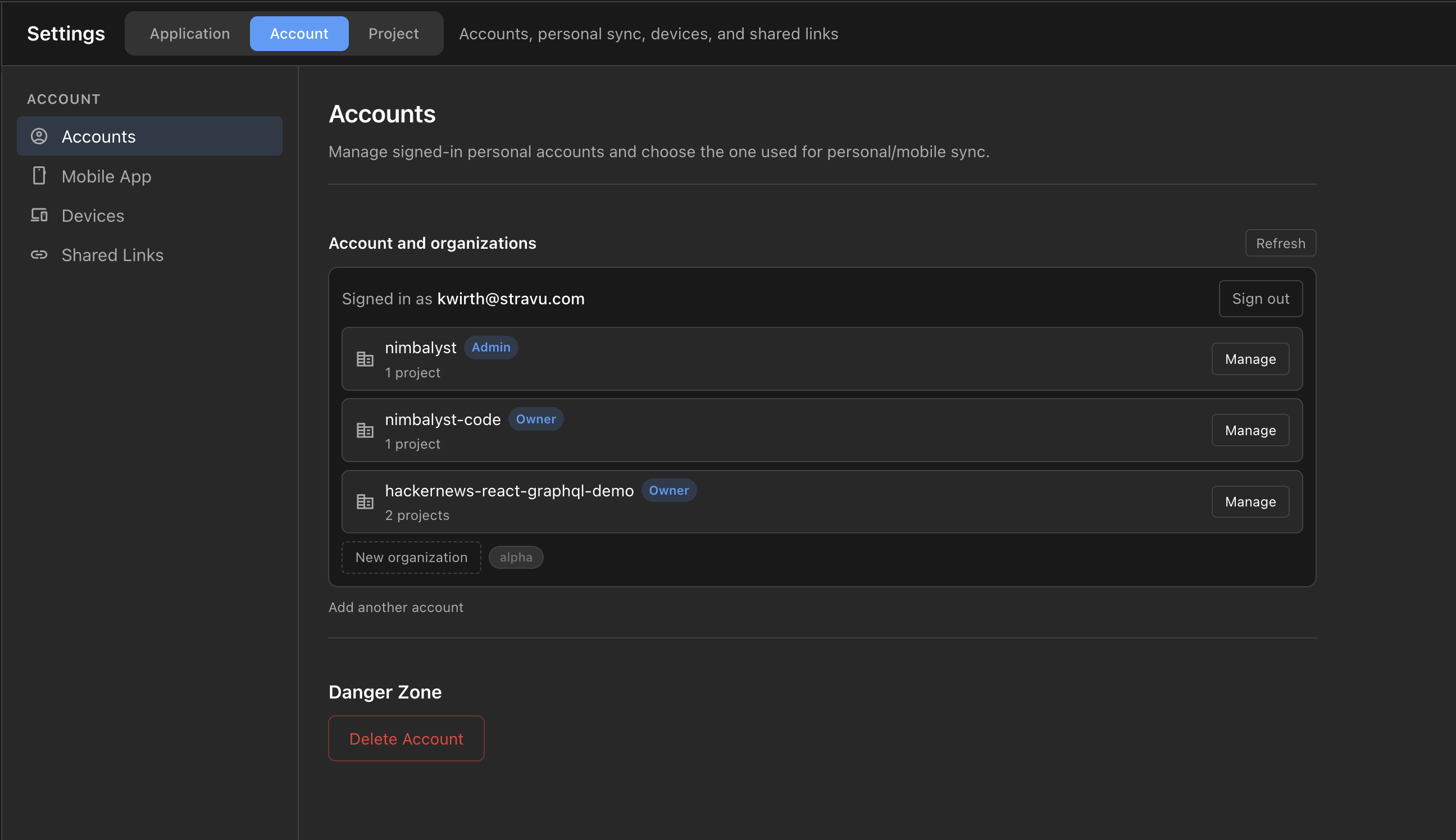The height and width of the screenshot is (840, 1456).
Task: Switch to the Application settings tab
Action: 190,34
